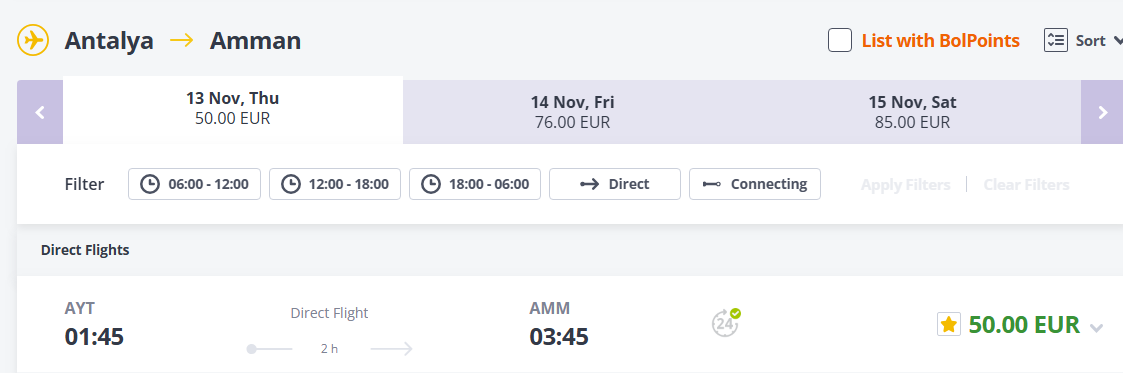
Task: Click the yellow arrow between Antalya and Amman
Action: [182, 40]
